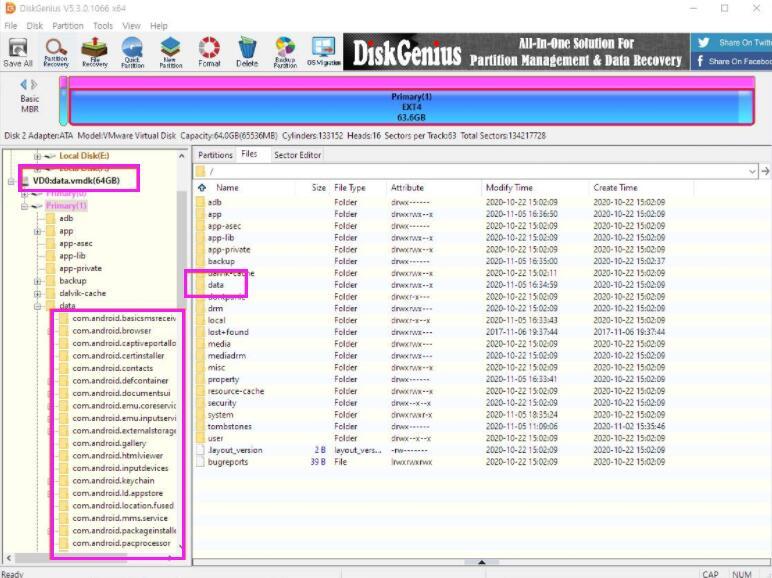Sort by the Attribute column header
The height and width of the screenshot is (578, 772).
pyautogui.click(x=407, y=188)
